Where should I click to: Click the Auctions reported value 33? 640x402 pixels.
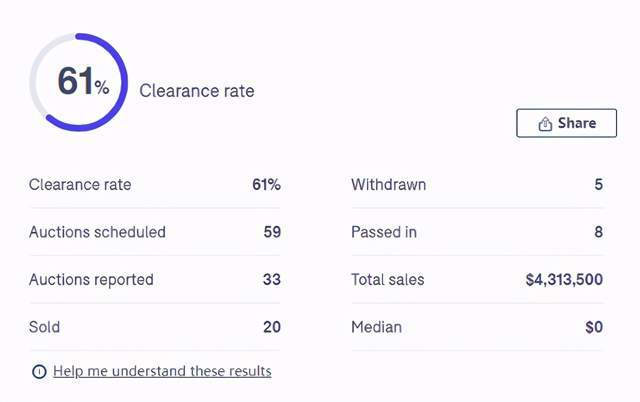point(272,280)
